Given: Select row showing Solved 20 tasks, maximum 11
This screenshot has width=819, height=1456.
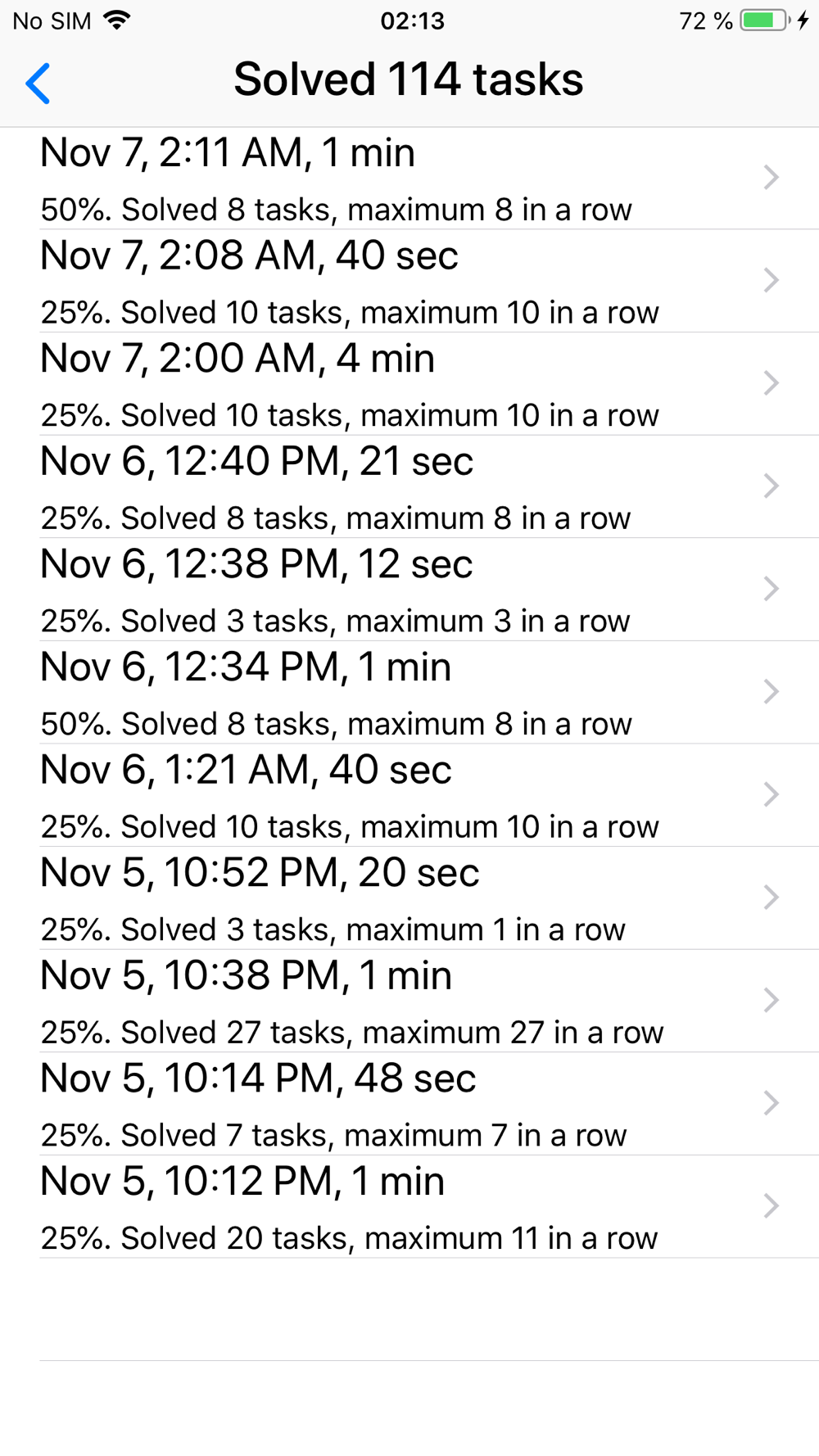Looking at the screenshot, I should tap(409, 1206).
